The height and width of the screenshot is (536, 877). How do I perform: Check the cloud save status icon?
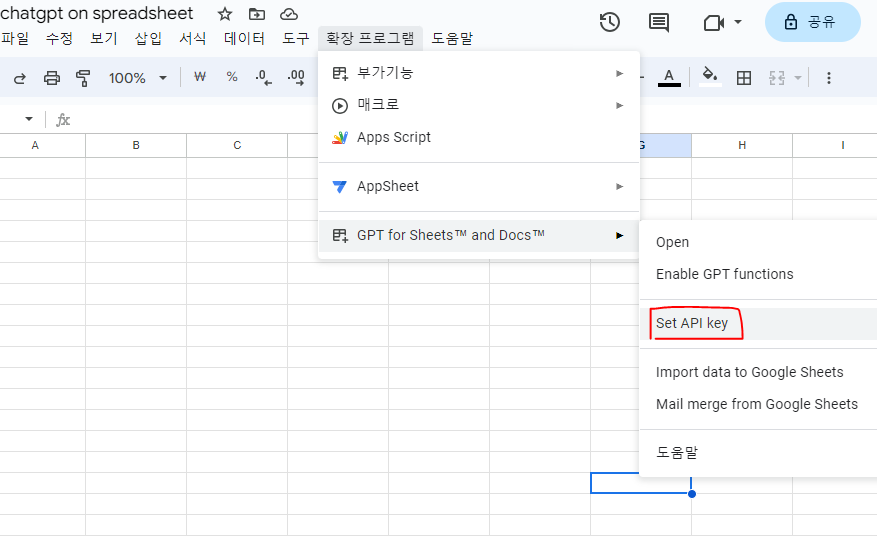click(289, 14)
